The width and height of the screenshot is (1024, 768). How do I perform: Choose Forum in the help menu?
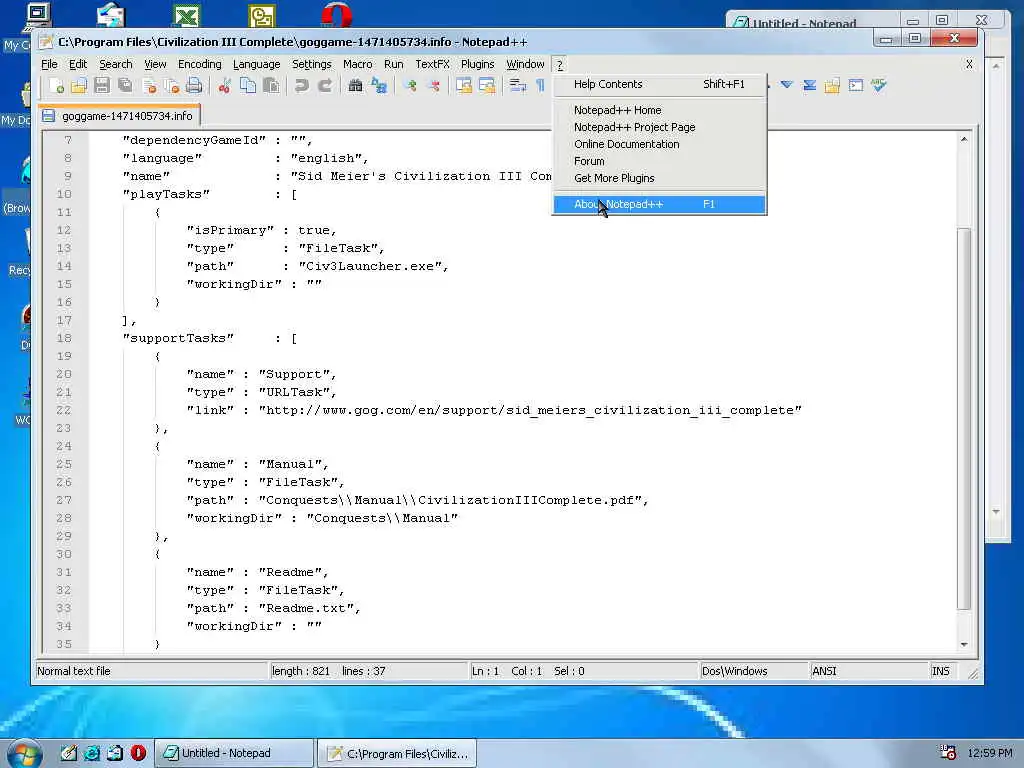click(659, 161)
